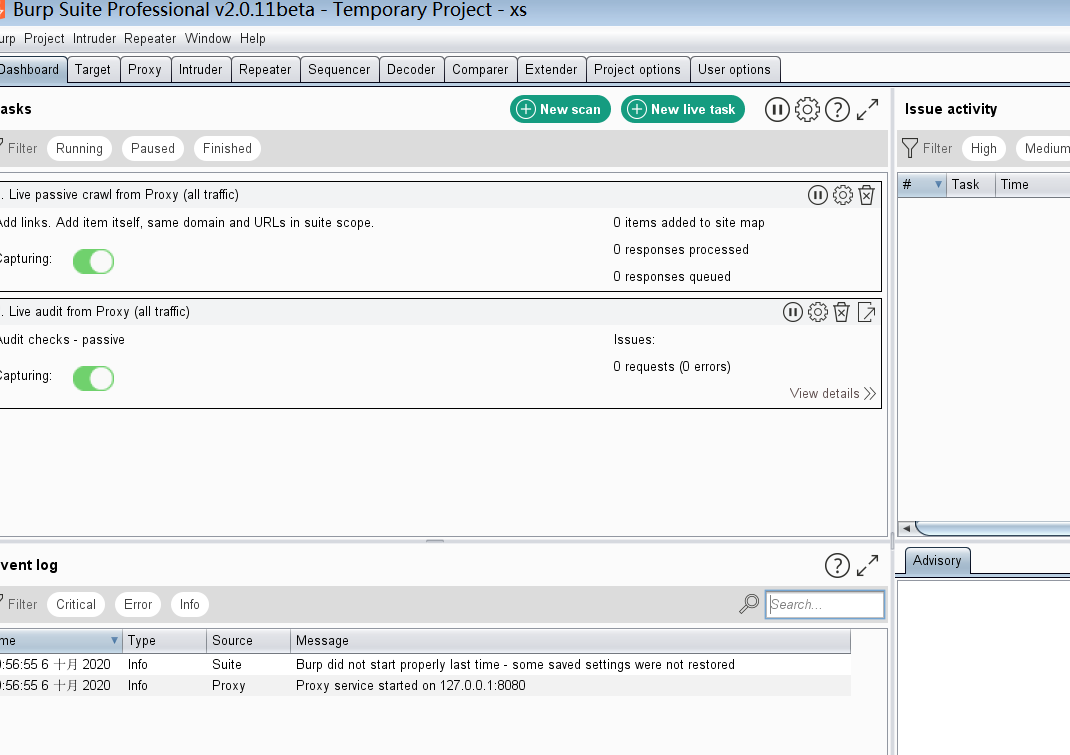The width and height of the screenshot is (1070, 755).
Task: Switch to the Intruder tab
Action: (201, 70)
